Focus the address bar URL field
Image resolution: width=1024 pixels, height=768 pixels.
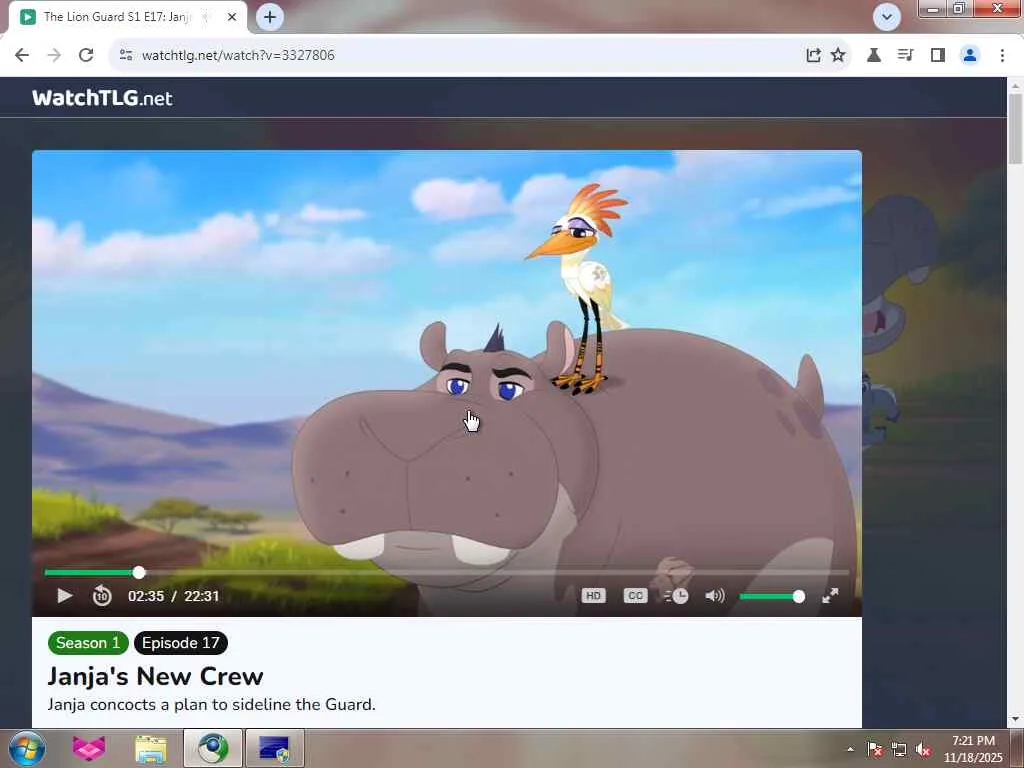pyautogui.click(x=457, y=55)
